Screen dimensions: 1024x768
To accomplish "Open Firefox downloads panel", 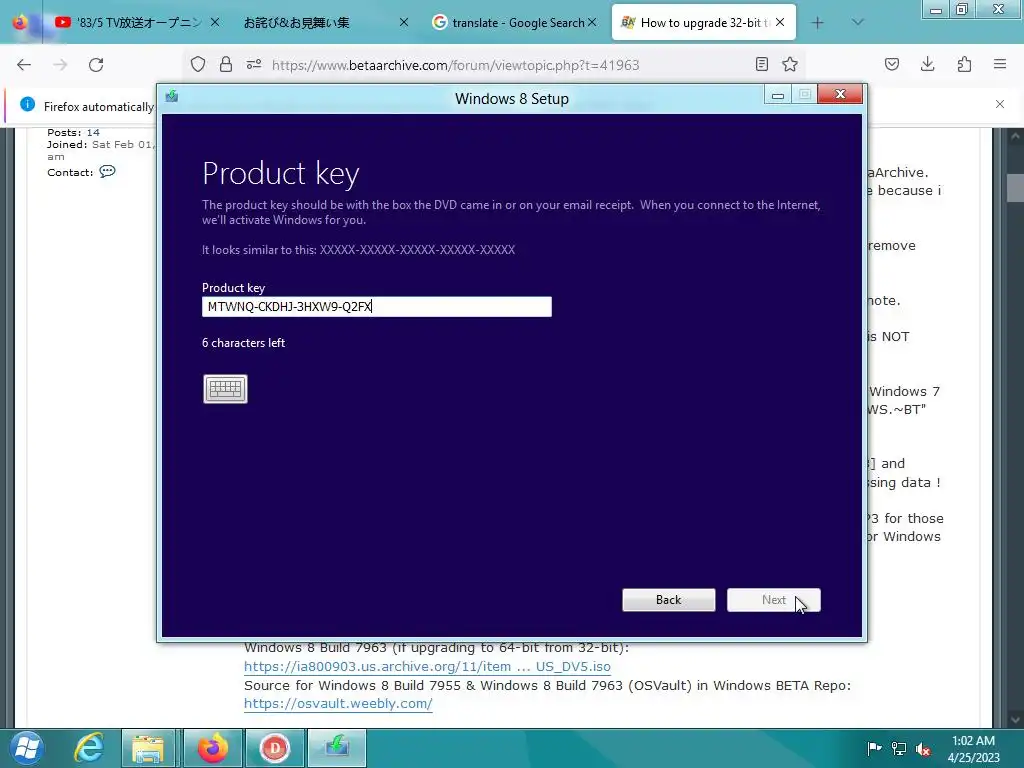I will coord(928,64).
